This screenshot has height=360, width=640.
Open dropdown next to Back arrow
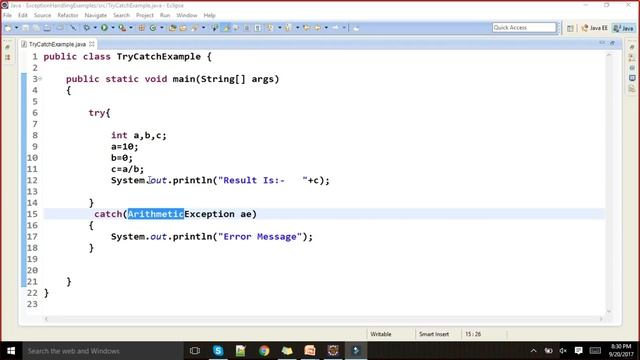(x=326, y=28)
